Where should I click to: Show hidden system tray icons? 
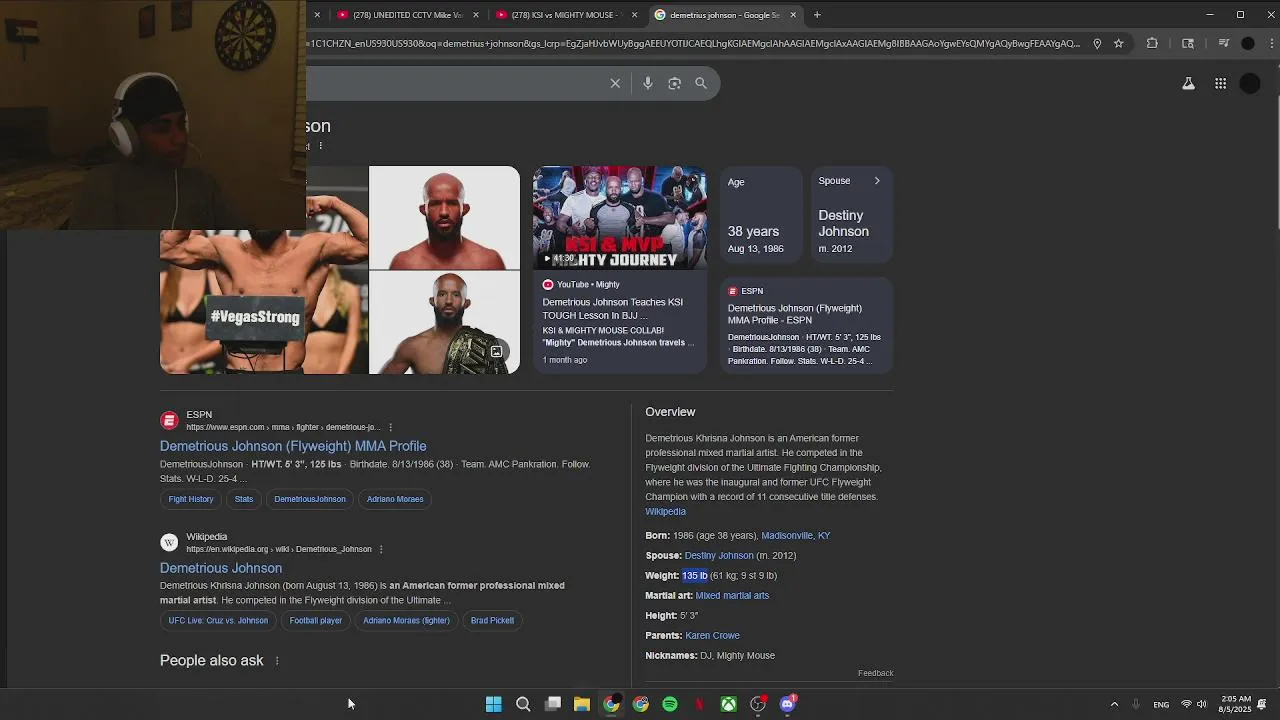point(1114,704)
